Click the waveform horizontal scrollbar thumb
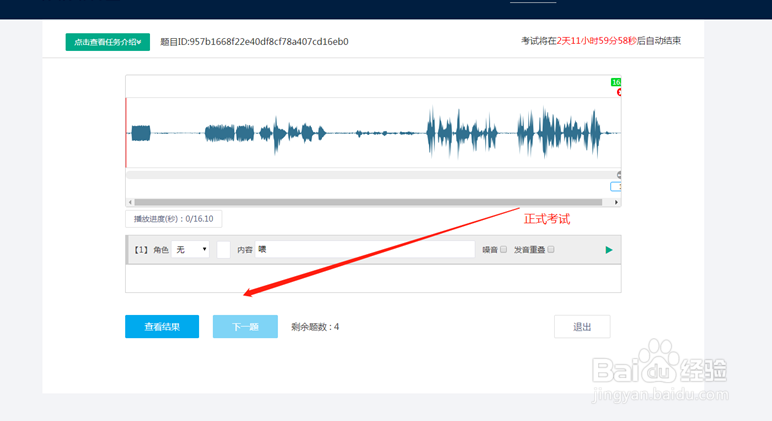Image resolution: width=772 pixels, height=421 pixels. pyautogui.click(x=368, y=202)
